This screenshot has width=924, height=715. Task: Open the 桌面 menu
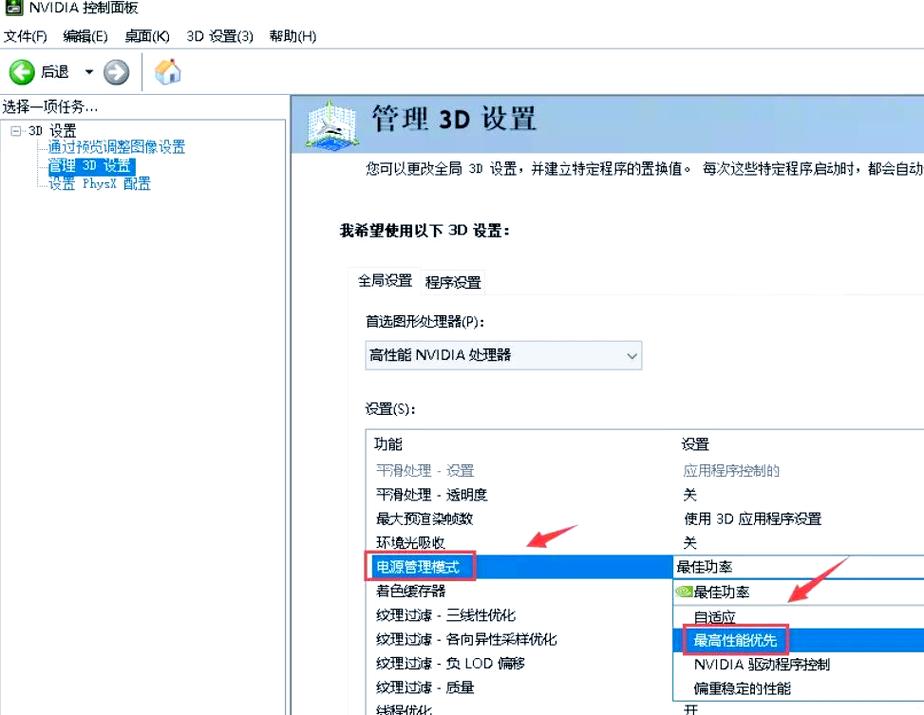[146, 35]
